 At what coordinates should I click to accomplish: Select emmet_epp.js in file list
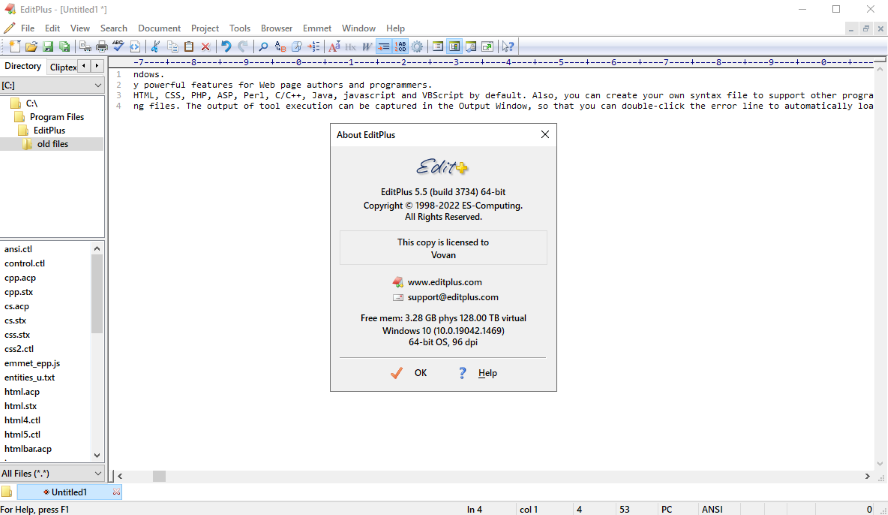click(32, 363)
